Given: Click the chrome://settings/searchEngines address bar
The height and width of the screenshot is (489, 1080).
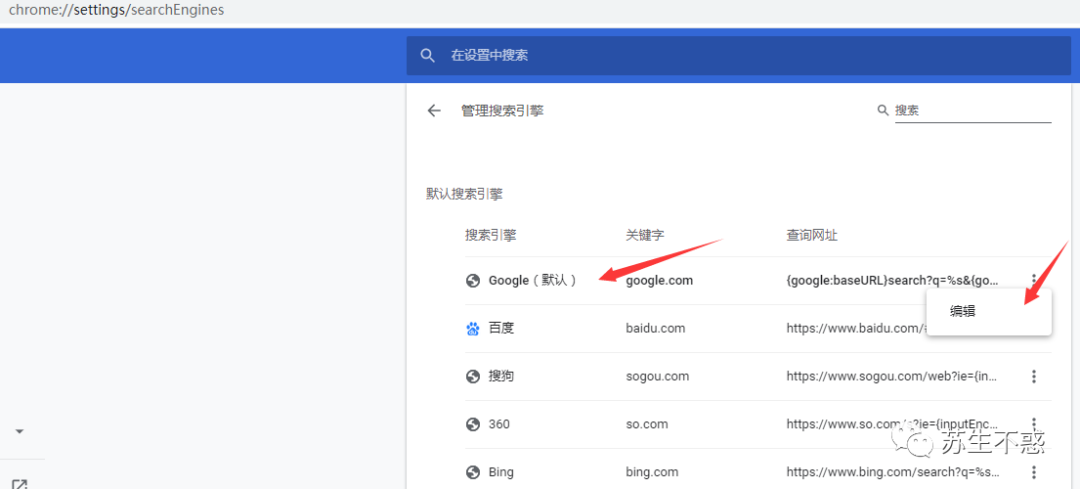Looking at the screenshot, I should tap(116, 11).
